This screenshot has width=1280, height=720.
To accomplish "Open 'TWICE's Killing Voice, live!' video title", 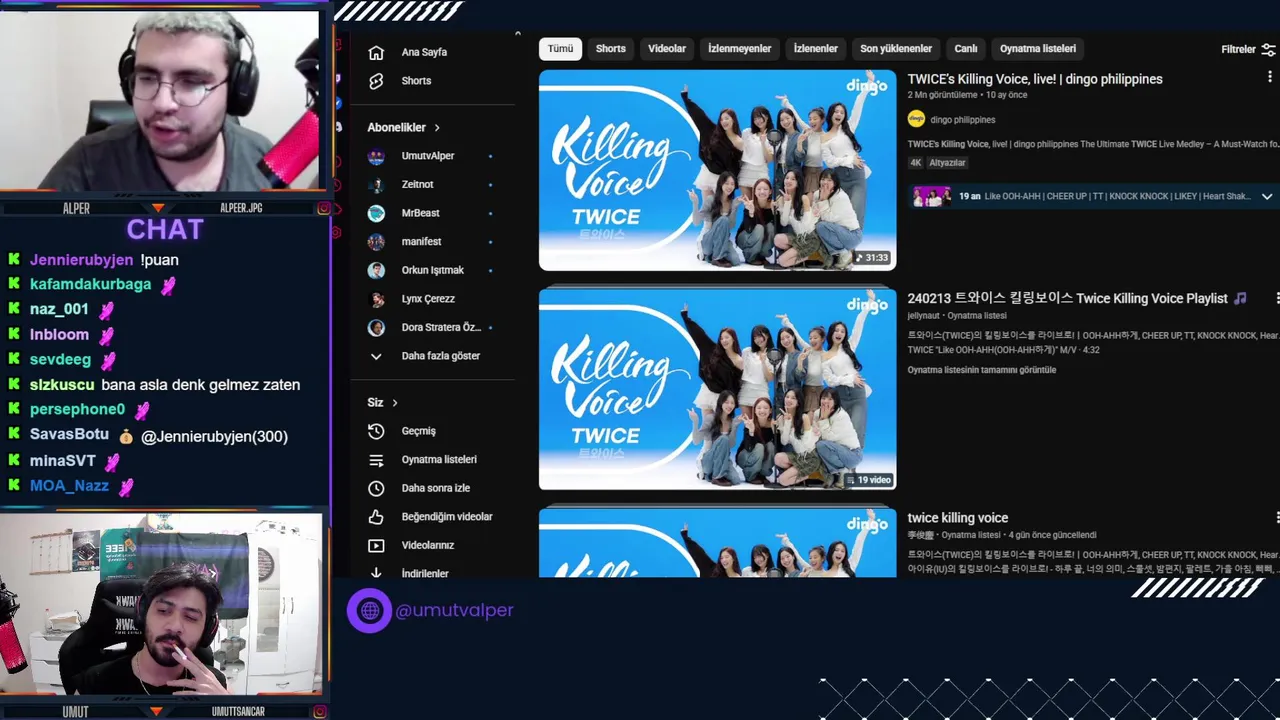I will point(1035,79).
